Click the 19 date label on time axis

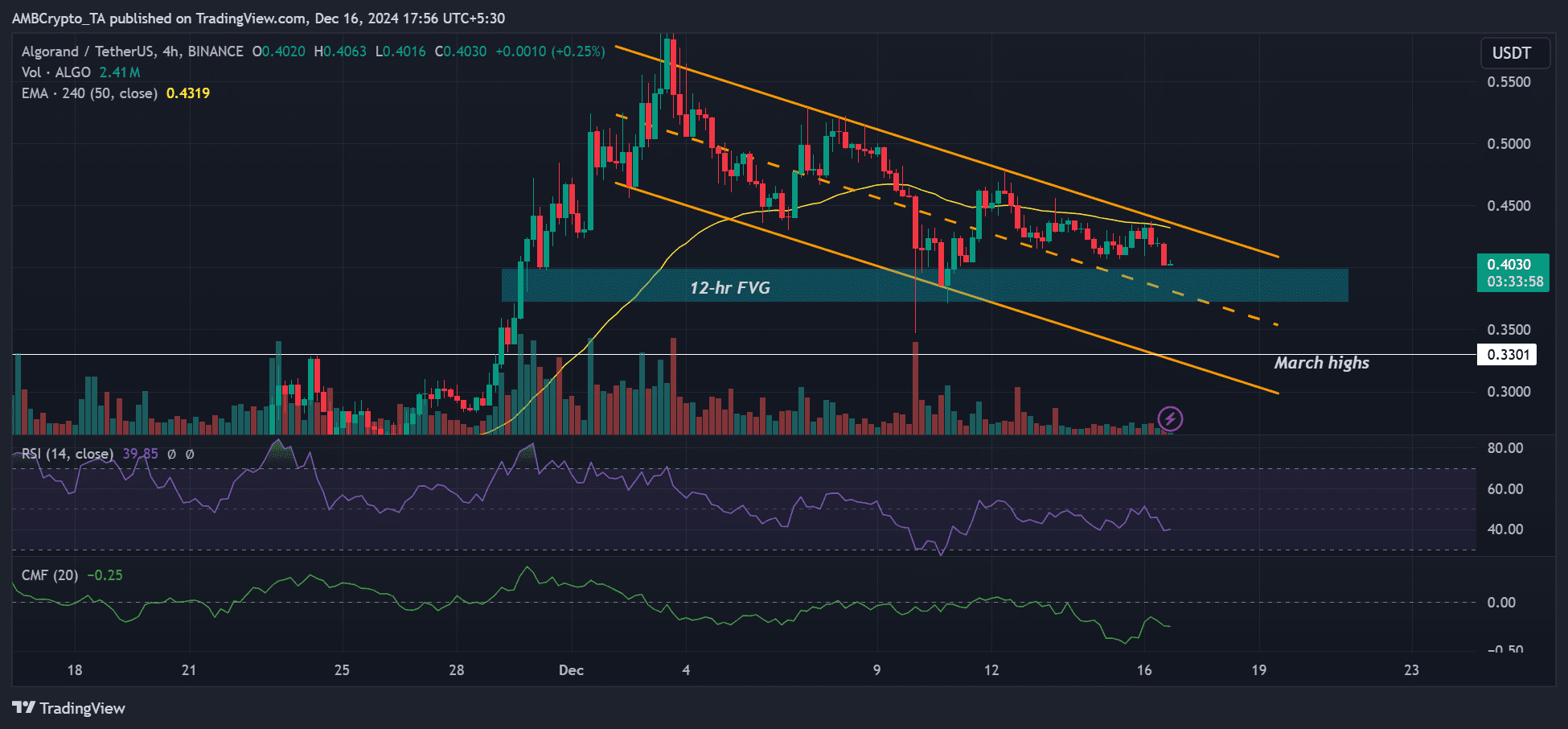pyautogui.click(x=1259, y=670)
